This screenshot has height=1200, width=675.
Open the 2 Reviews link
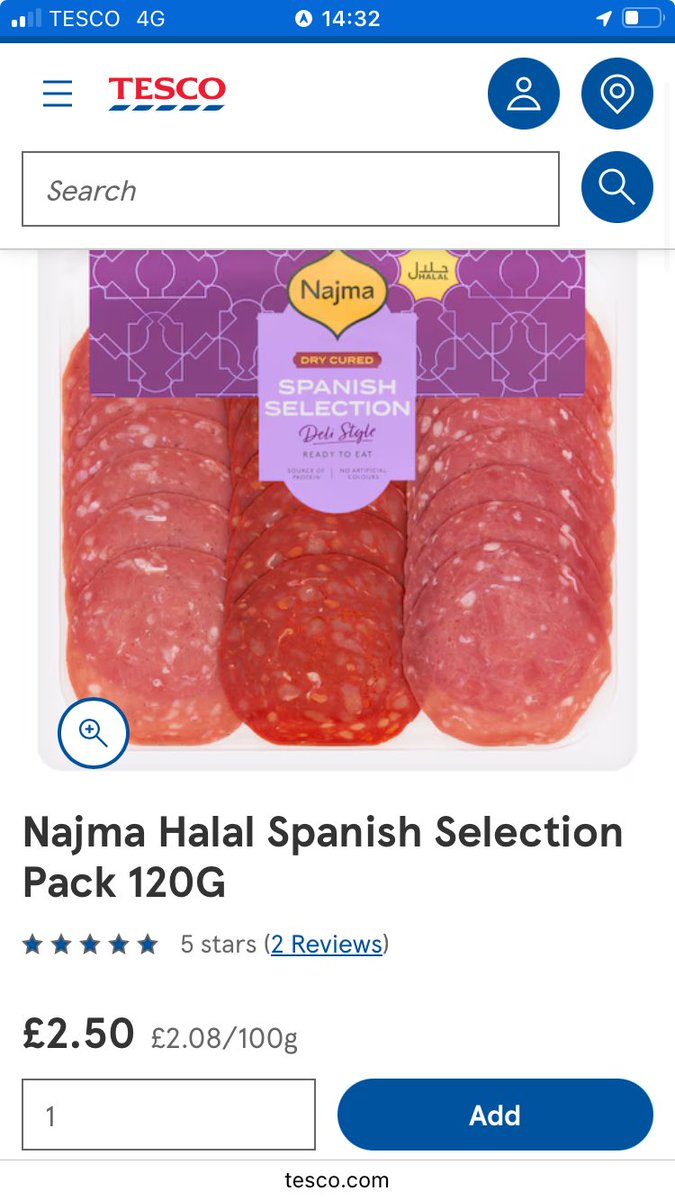pos(327,944)
